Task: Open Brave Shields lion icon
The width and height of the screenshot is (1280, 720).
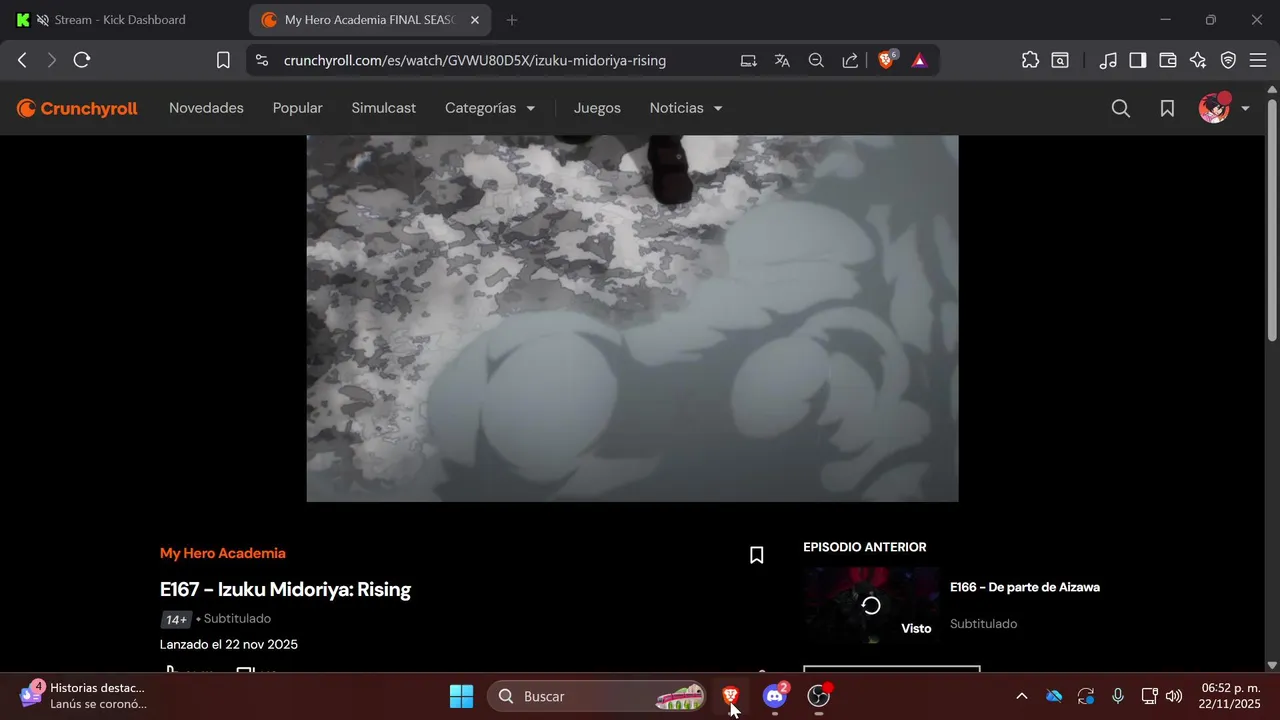Action: click(886, 60)
